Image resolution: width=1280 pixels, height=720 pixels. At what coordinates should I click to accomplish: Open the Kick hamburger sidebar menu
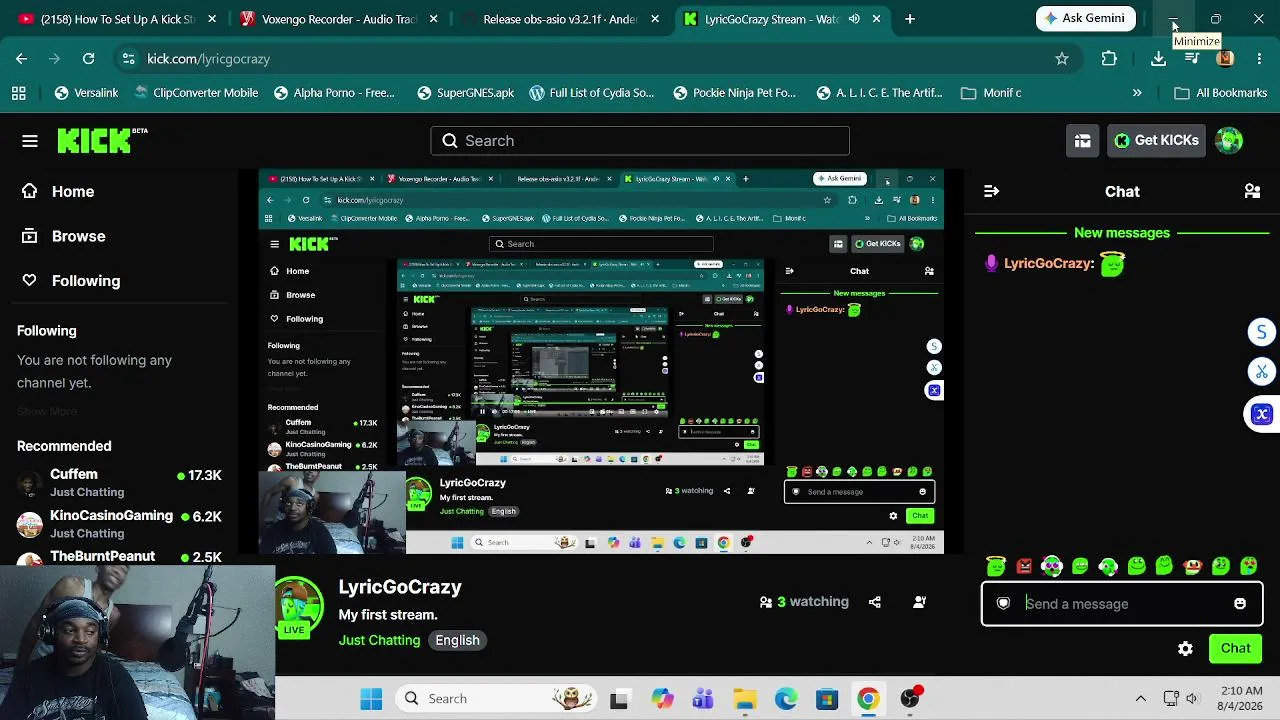[x=30, y=141]
